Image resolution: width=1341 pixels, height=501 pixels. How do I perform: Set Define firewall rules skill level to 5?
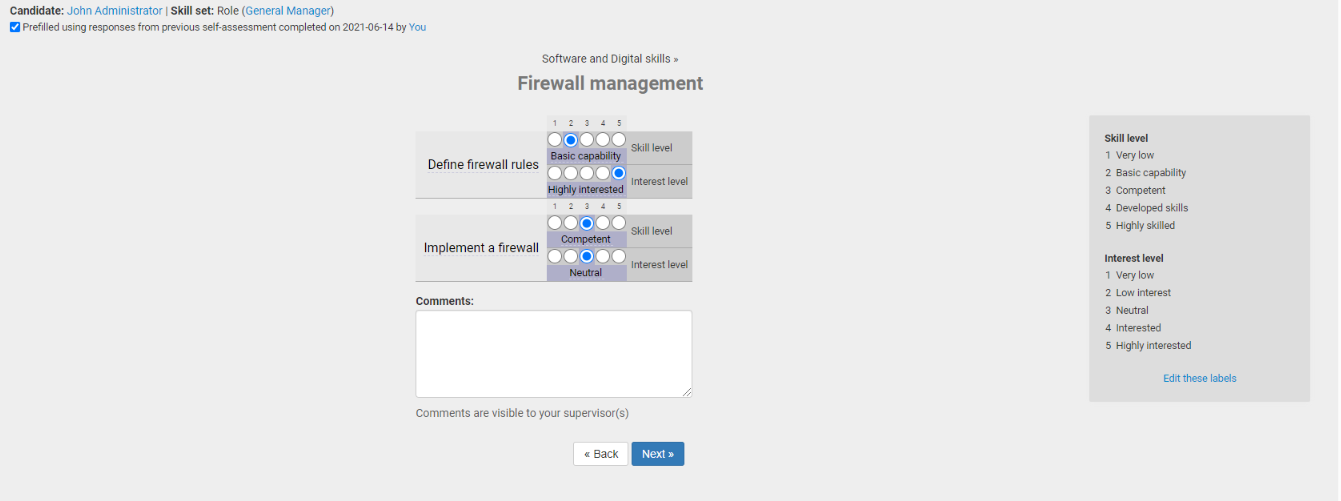coord(619,140)
